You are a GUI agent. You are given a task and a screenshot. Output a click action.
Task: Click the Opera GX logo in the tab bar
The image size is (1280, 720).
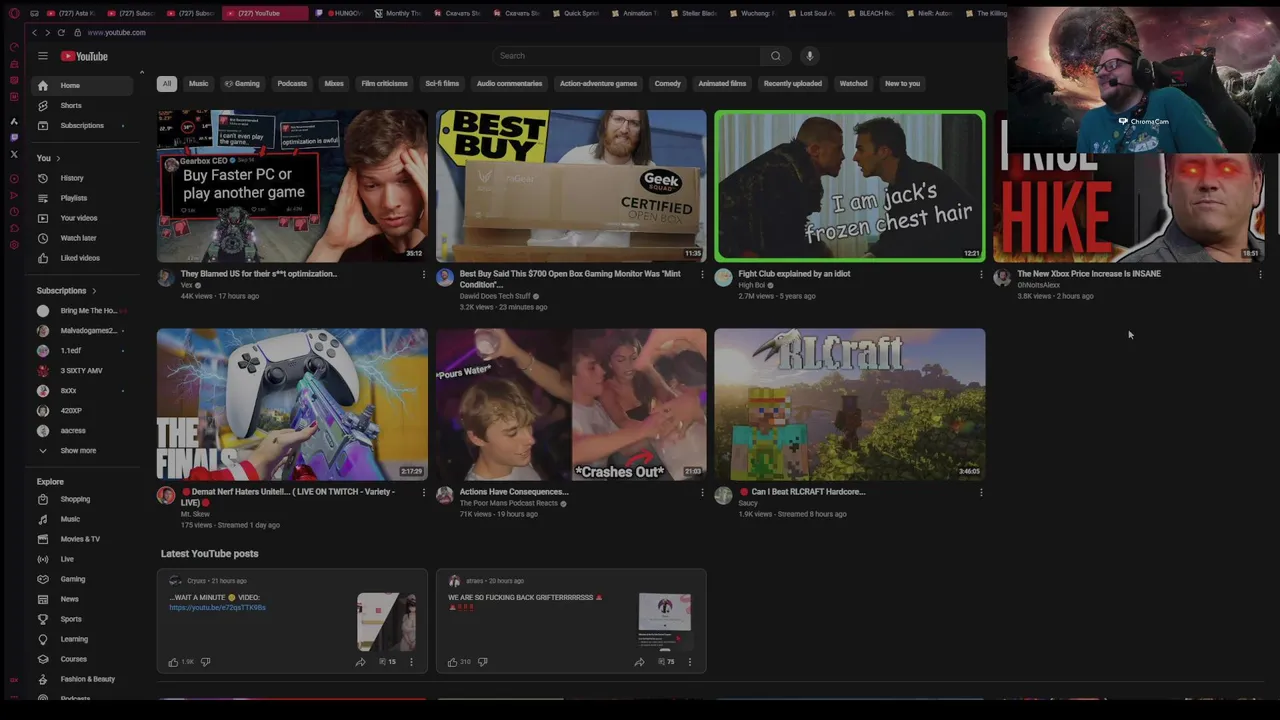pos(14,13)
